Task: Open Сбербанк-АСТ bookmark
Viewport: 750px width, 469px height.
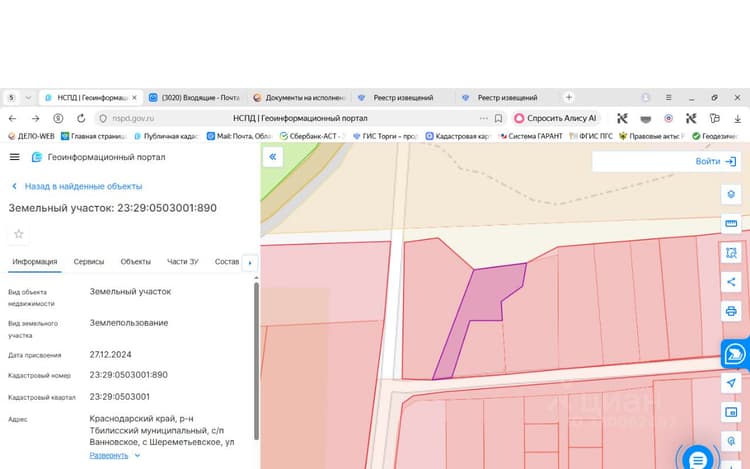Action: [x=312, y=136]
